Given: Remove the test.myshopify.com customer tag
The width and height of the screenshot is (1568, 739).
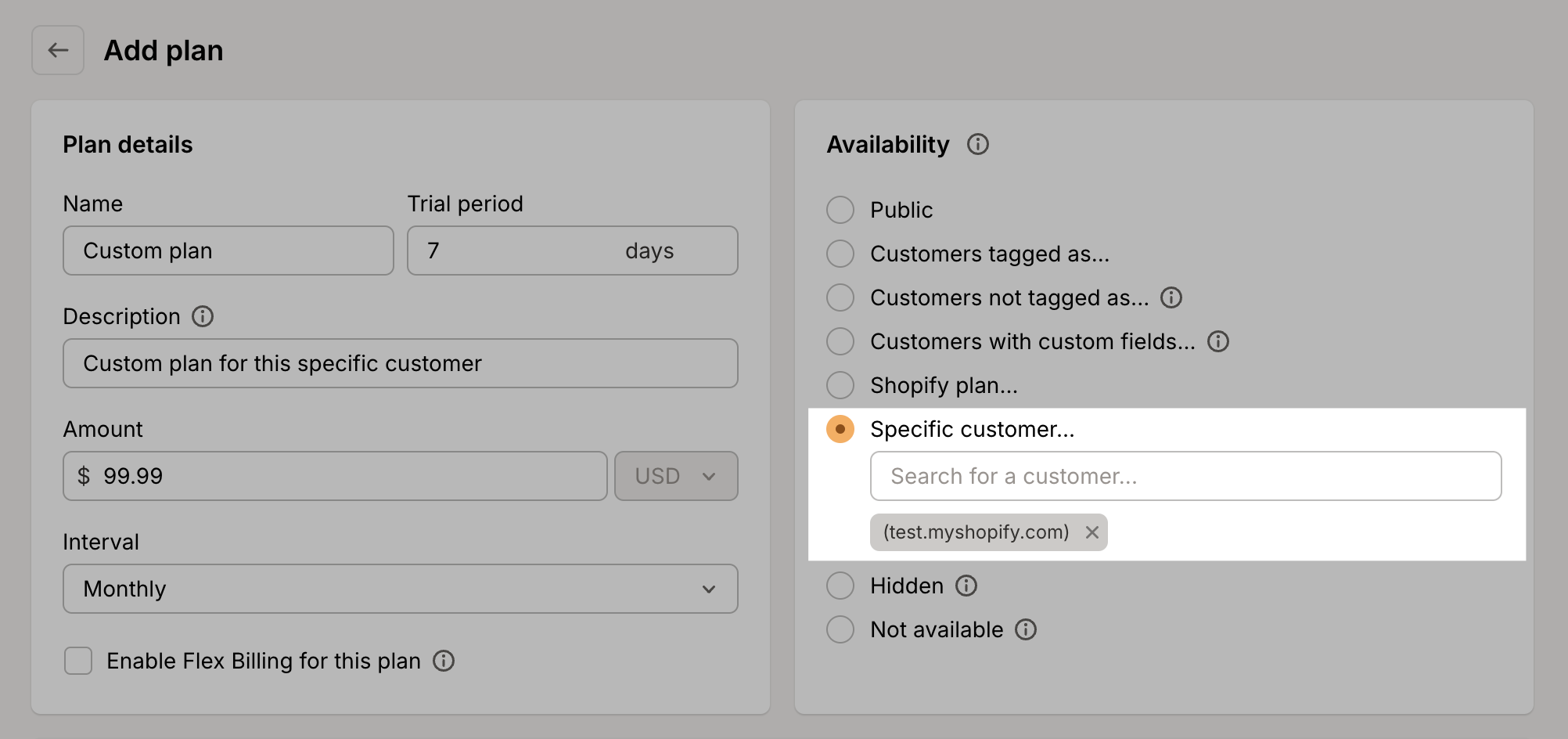Looking at the screenshot, I should 1092,532.
